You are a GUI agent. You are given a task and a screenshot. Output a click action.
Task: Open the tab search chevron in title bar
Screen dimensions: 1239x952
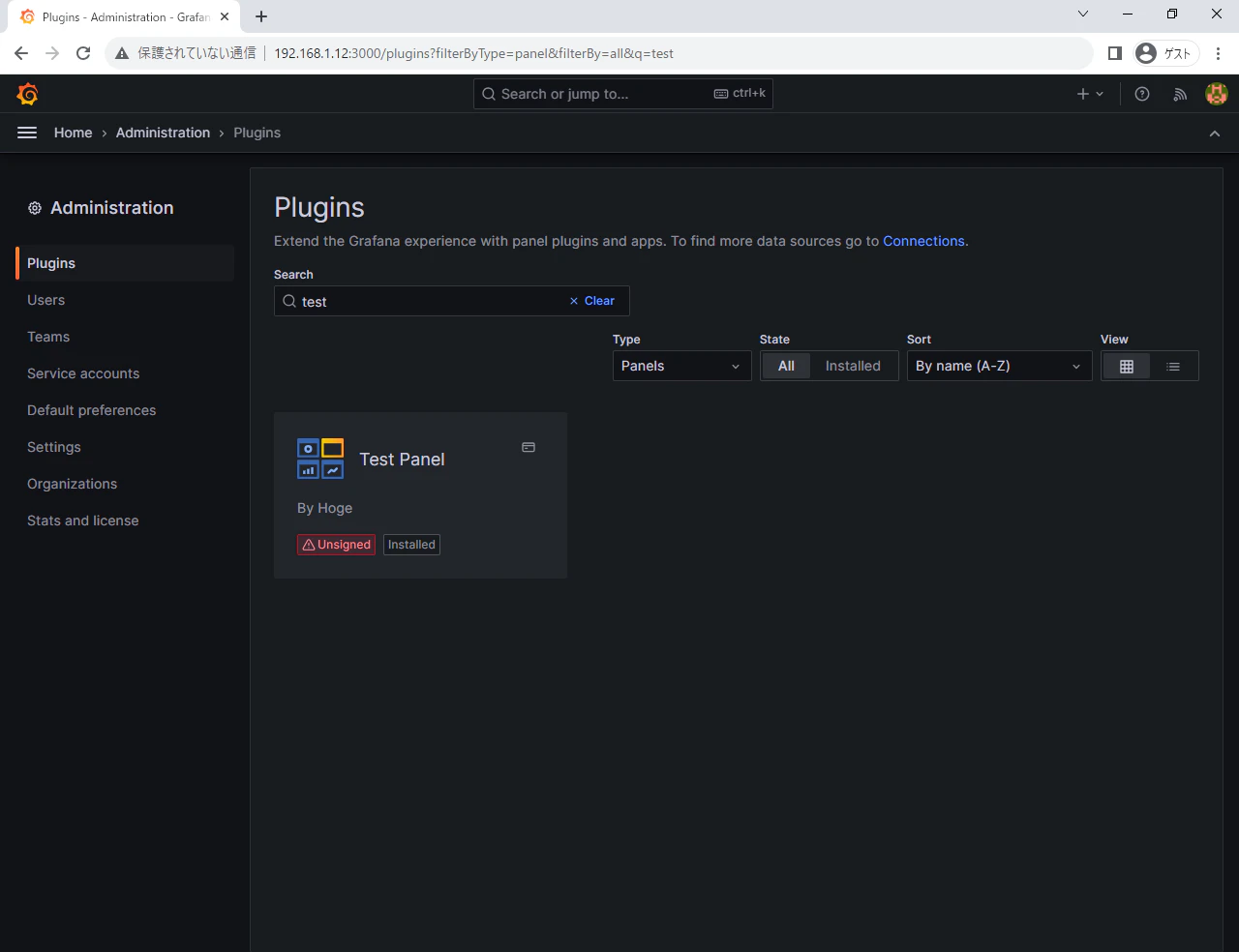[1083, 14]
